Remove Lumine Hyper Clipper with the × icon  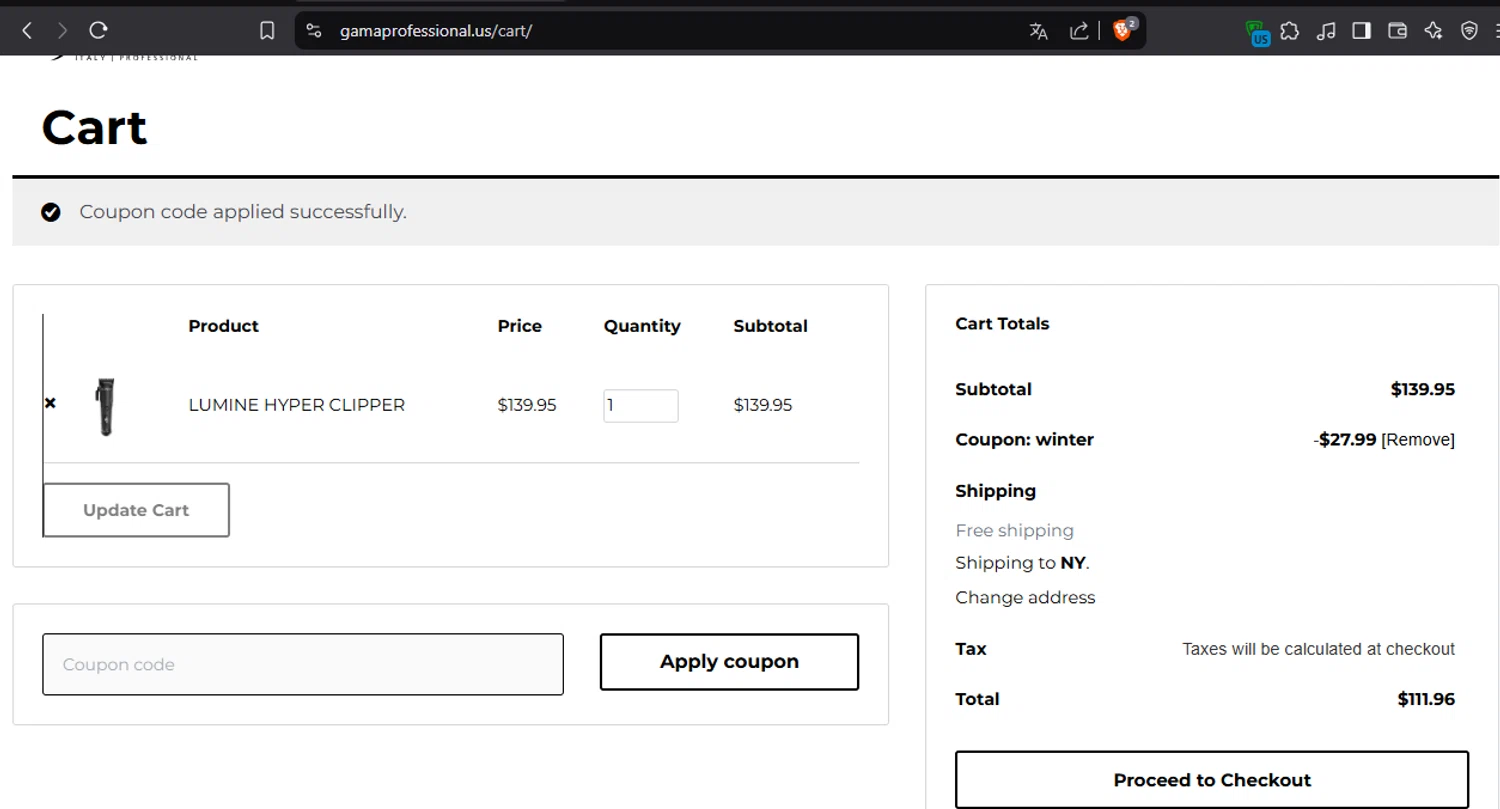(51, 403)
